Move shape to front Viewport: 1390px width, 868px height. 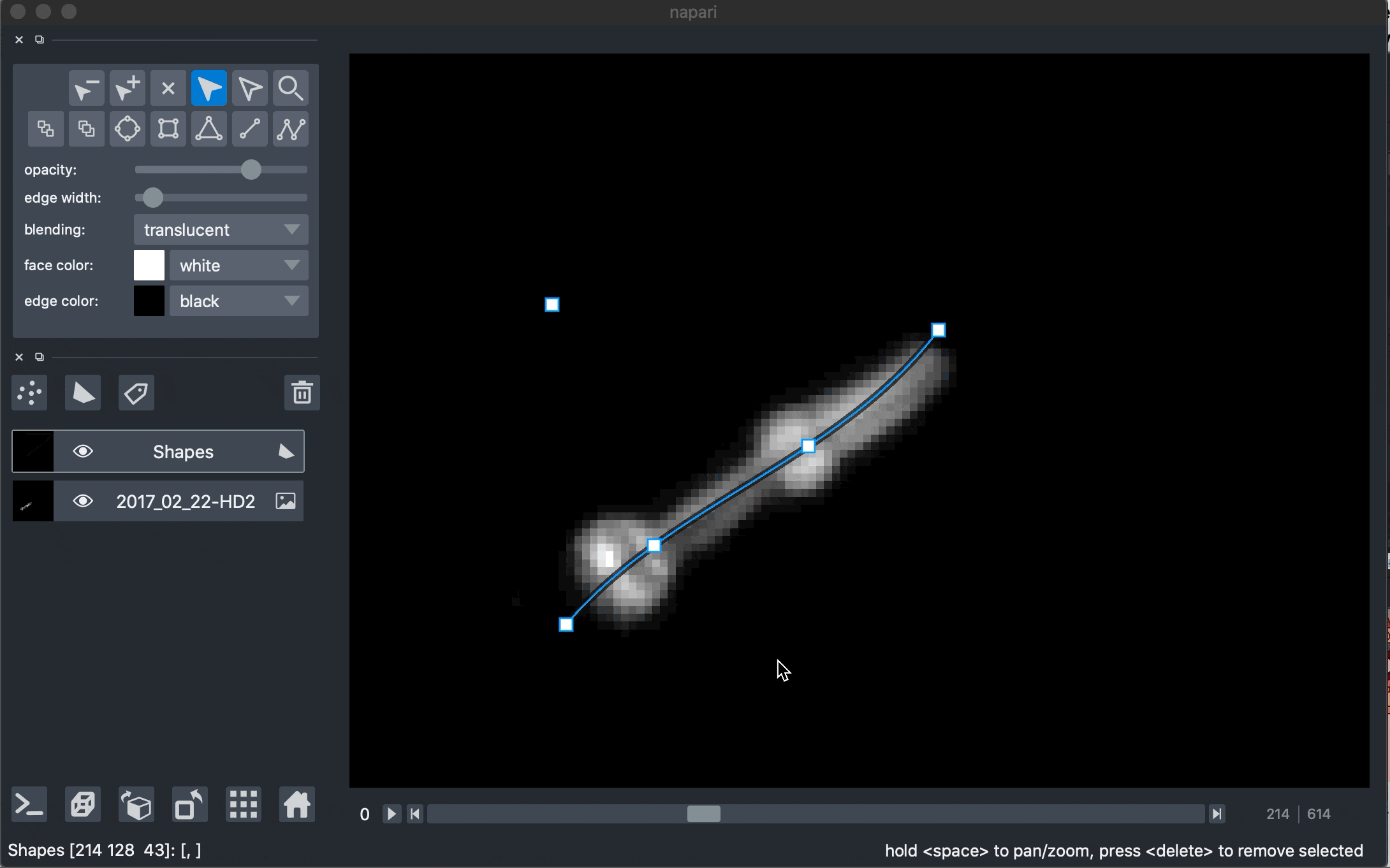pyautogui.click(x=86, y=129)
